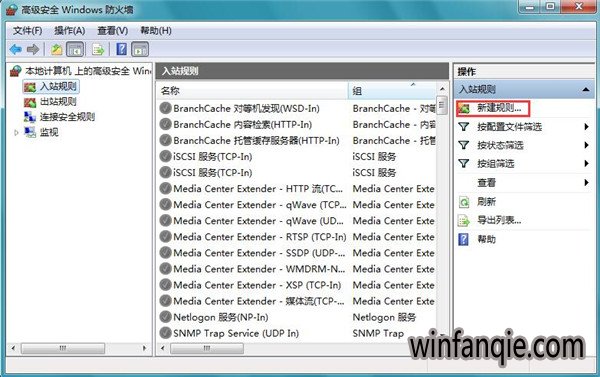Click the left tree pane horizontal scrollbar thumb
The image size is (600, 377).
click(x=63, y=349)
